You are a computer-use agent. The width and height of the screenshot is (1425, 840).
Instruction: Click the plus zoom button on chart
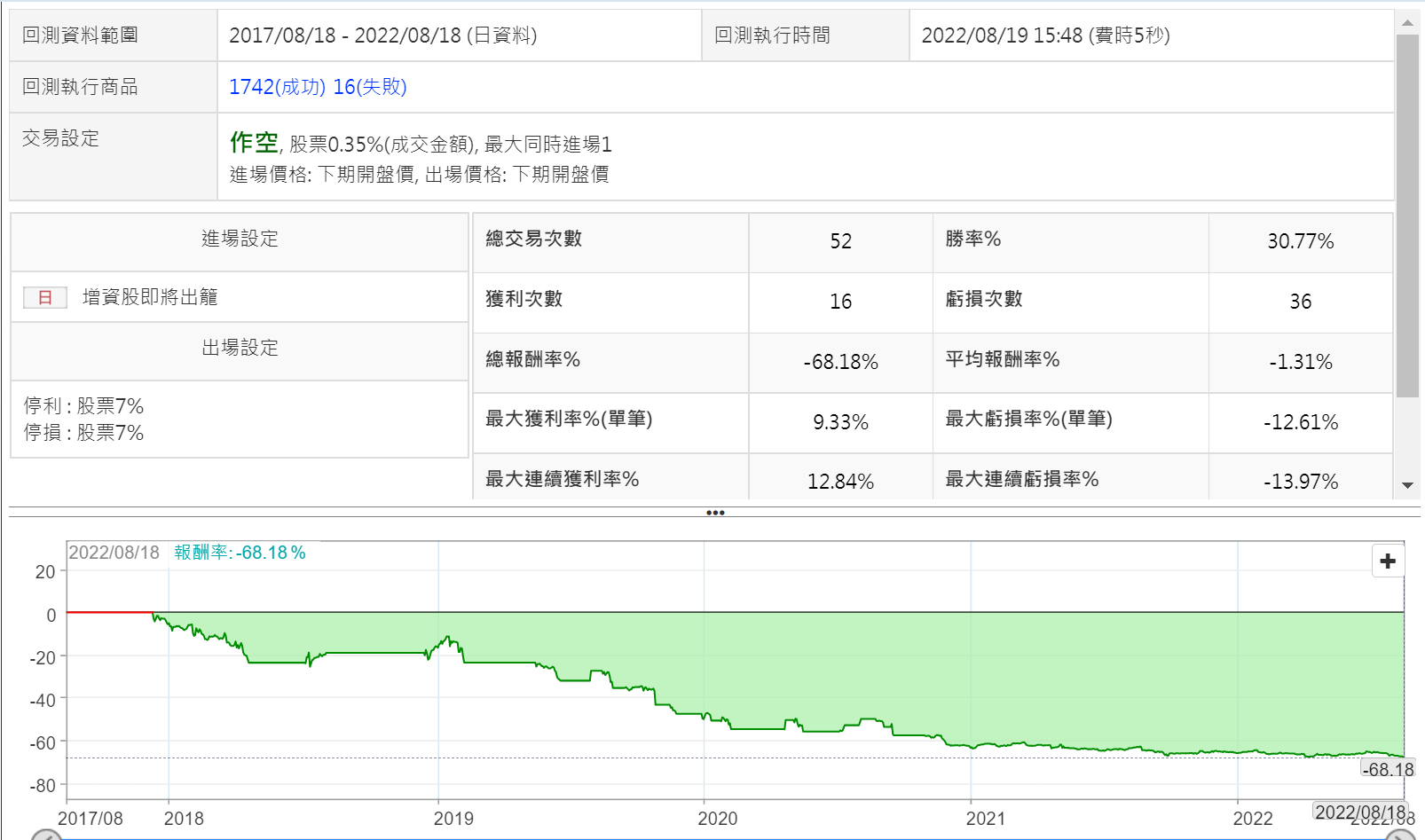pyautogui.click(x=1388, y=561)
